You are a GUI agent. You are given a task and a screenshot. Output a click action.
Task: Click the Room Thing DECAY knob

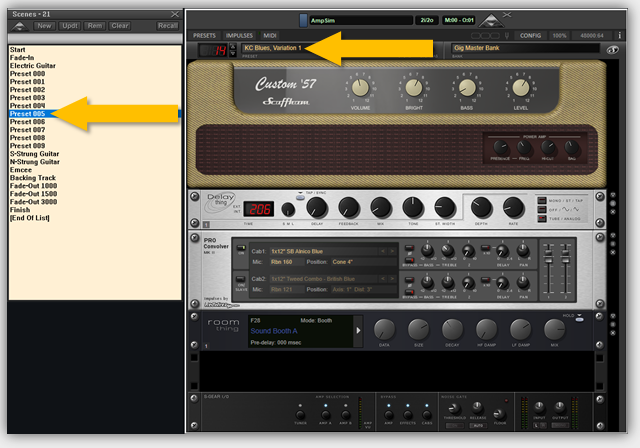point(451,329)
